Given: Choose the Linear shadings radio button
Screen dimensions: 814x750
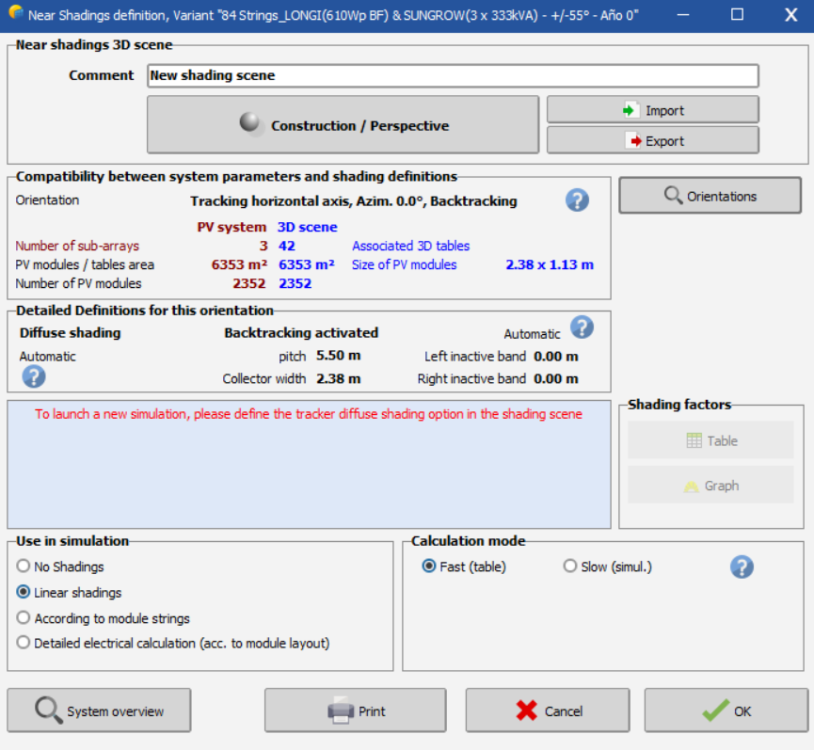Looking at the screenshot, I should (x=24, y=593).
